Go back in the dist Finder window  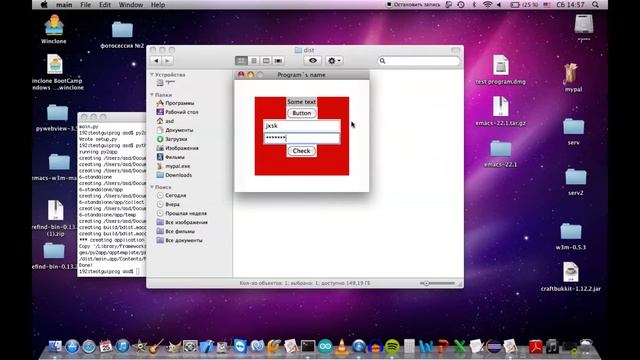pyautogui.click(x=156, y=60)
